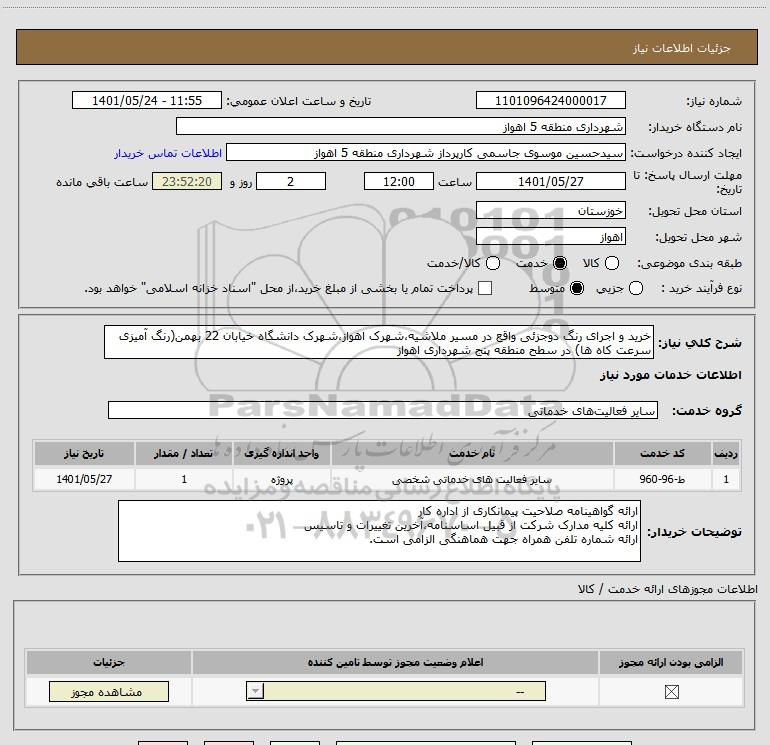Toggle the الزامی بودن ارائه مجوز checkbox
The height and width of the screenshot is (745, 770).
pos(671,692)
